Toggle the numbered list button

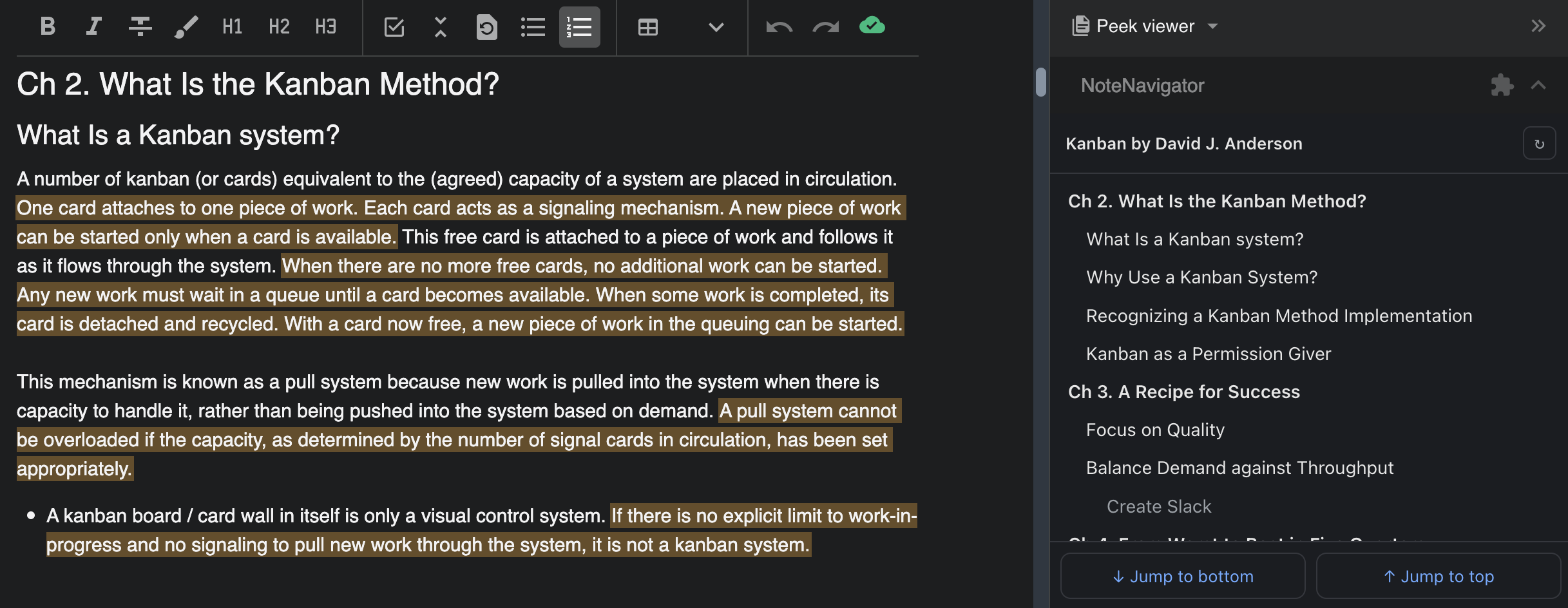(579, 27)
